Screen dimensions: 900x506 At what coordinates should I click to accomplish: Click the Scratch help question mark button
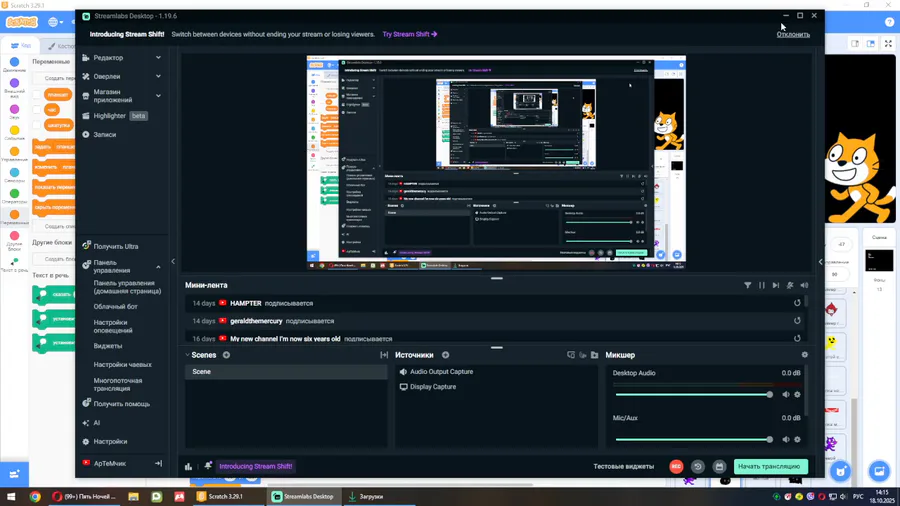click(x=889, y=22)
